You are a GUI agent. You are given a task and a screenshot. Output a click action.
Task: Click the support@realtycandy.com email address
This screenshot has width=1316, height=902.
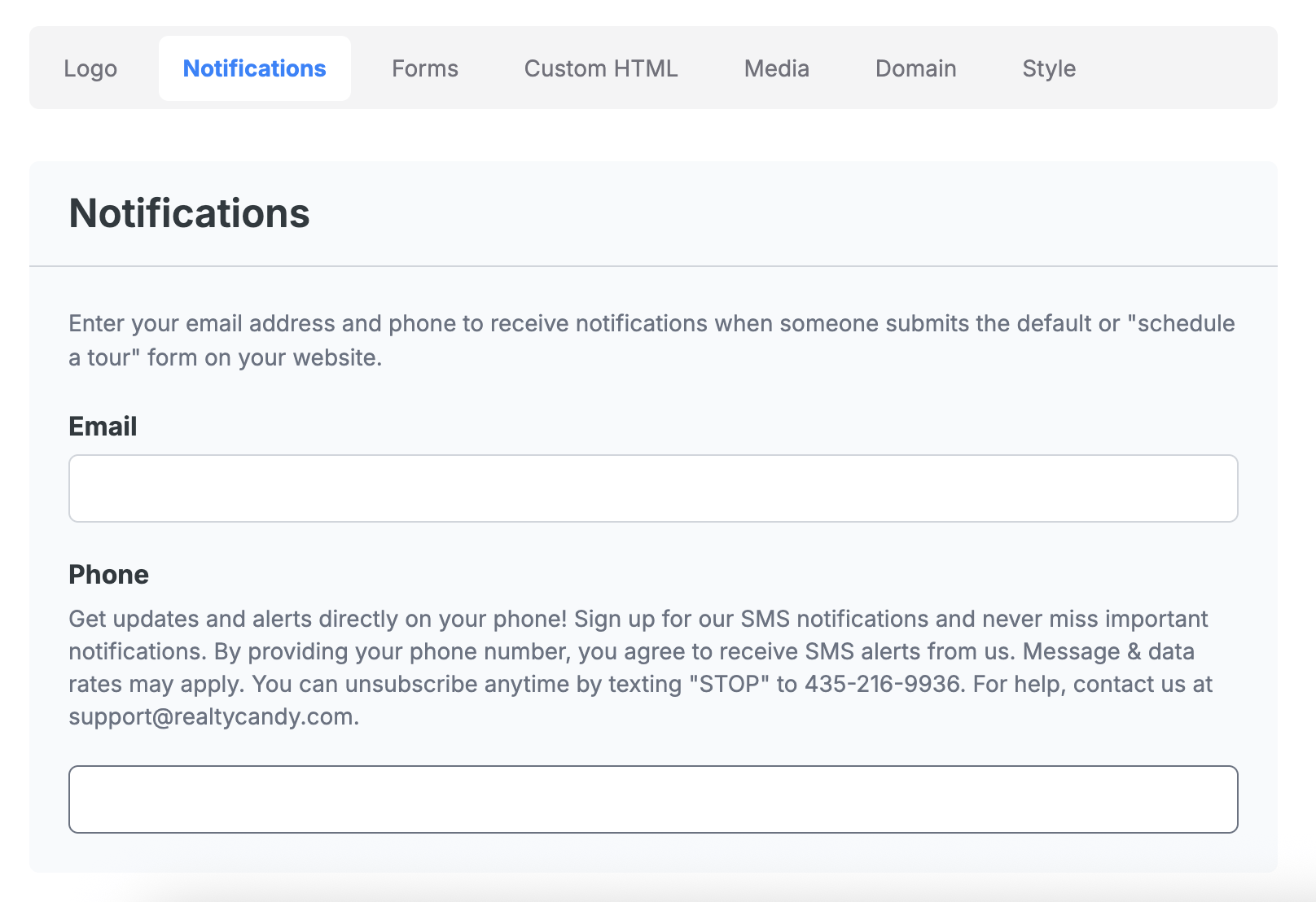pyautogui.click(x=212, y=717)
